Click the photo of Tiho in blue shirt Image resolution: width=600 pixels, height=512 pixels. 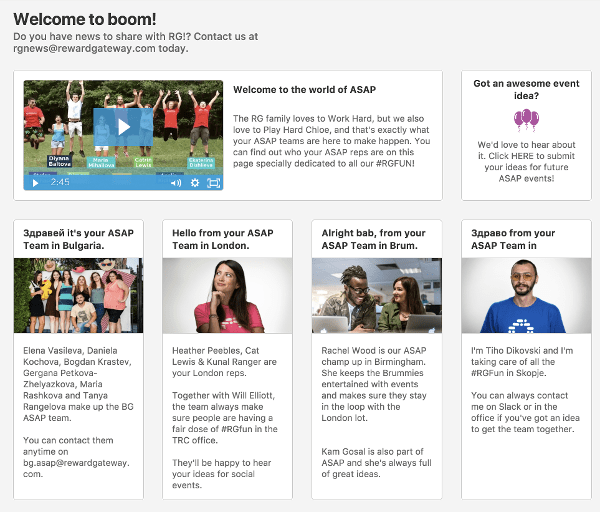[x=526, y=295]
